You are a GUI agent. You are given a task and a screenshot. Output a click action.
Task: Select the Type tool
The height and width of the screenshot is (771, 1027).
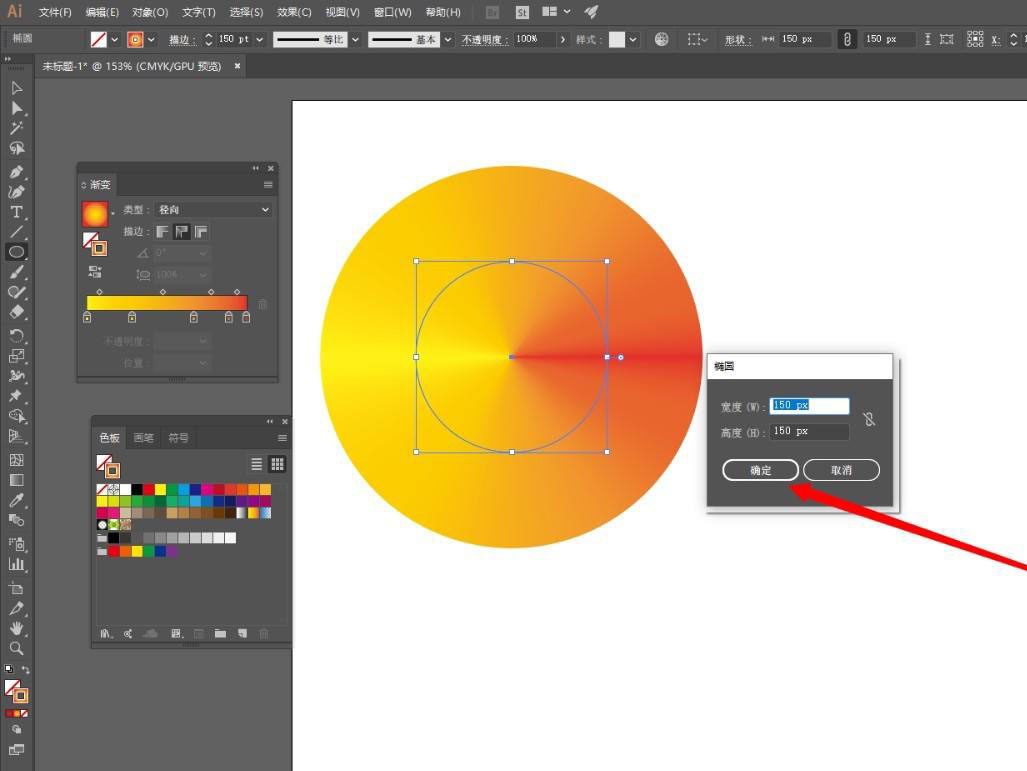click(x=16, y=211)
